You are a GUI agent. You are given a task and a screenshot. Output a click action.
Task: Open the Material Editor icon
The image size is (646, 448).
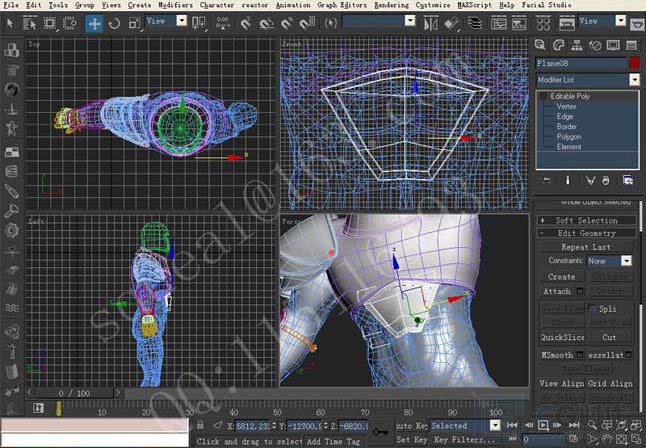(543, 23)
